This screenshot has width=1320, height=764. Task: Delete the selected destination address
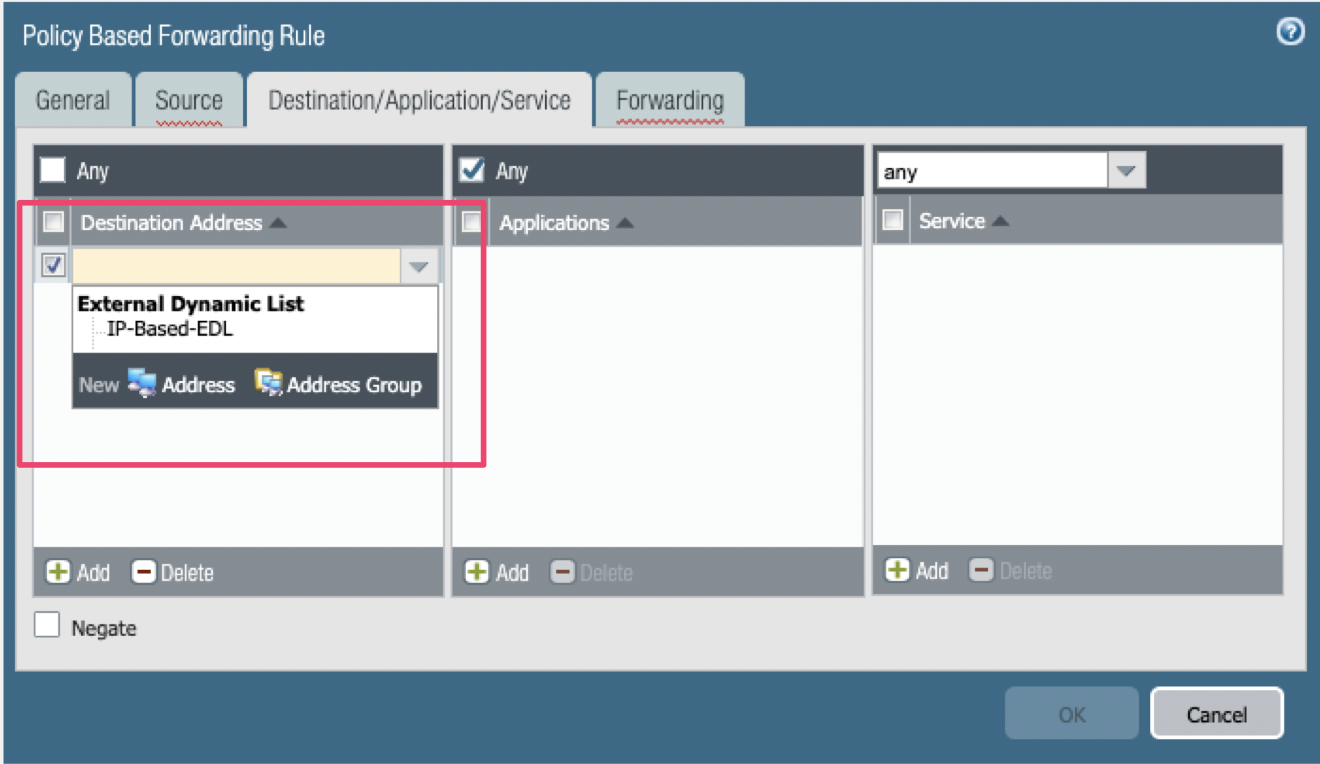tap(173, 572)
